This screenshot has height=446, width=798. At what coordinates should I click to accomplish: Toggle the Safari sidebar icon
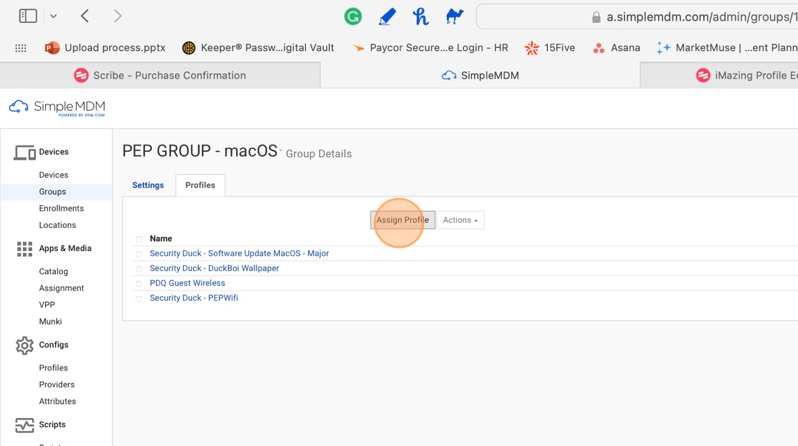[x=28, y=16]
